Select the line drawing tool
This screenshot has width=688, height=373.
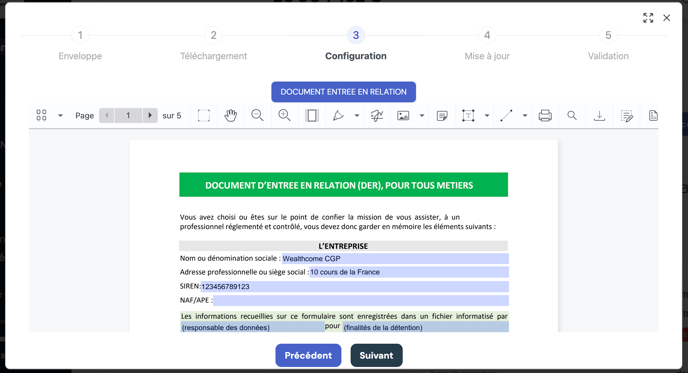click(506, 115)
